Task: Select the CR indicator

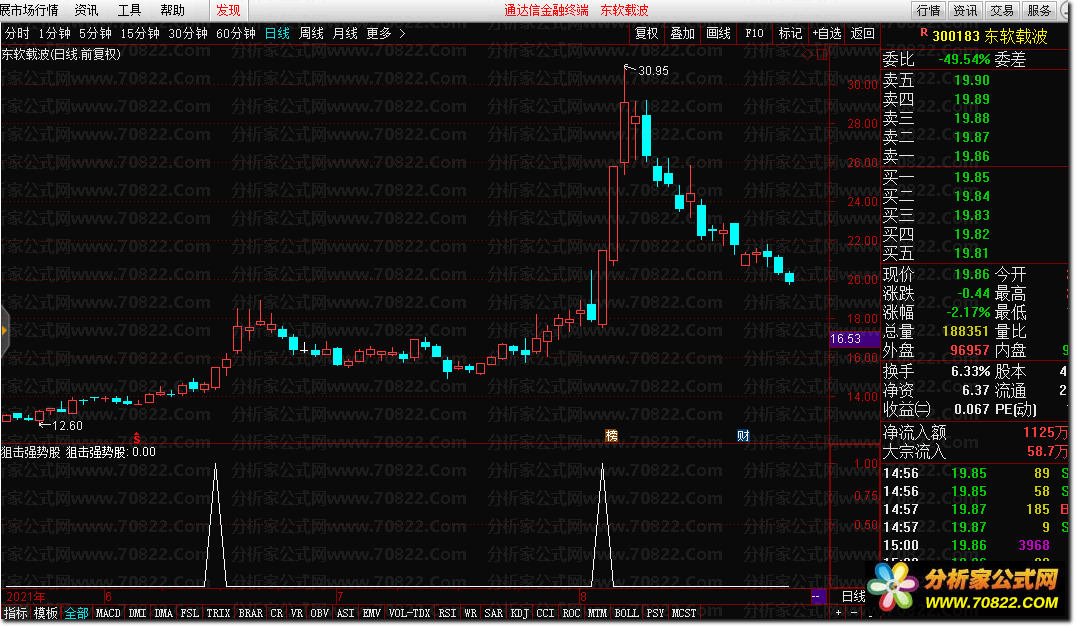Action: click(x=277, y=613)
